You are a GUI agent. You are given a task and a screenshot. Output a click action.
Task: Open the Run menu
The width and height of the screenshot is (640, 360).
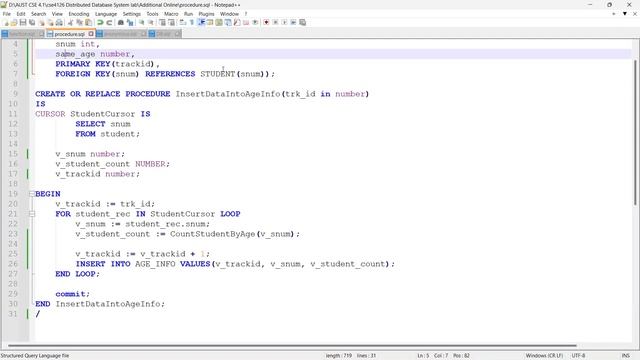click(188, 14)
